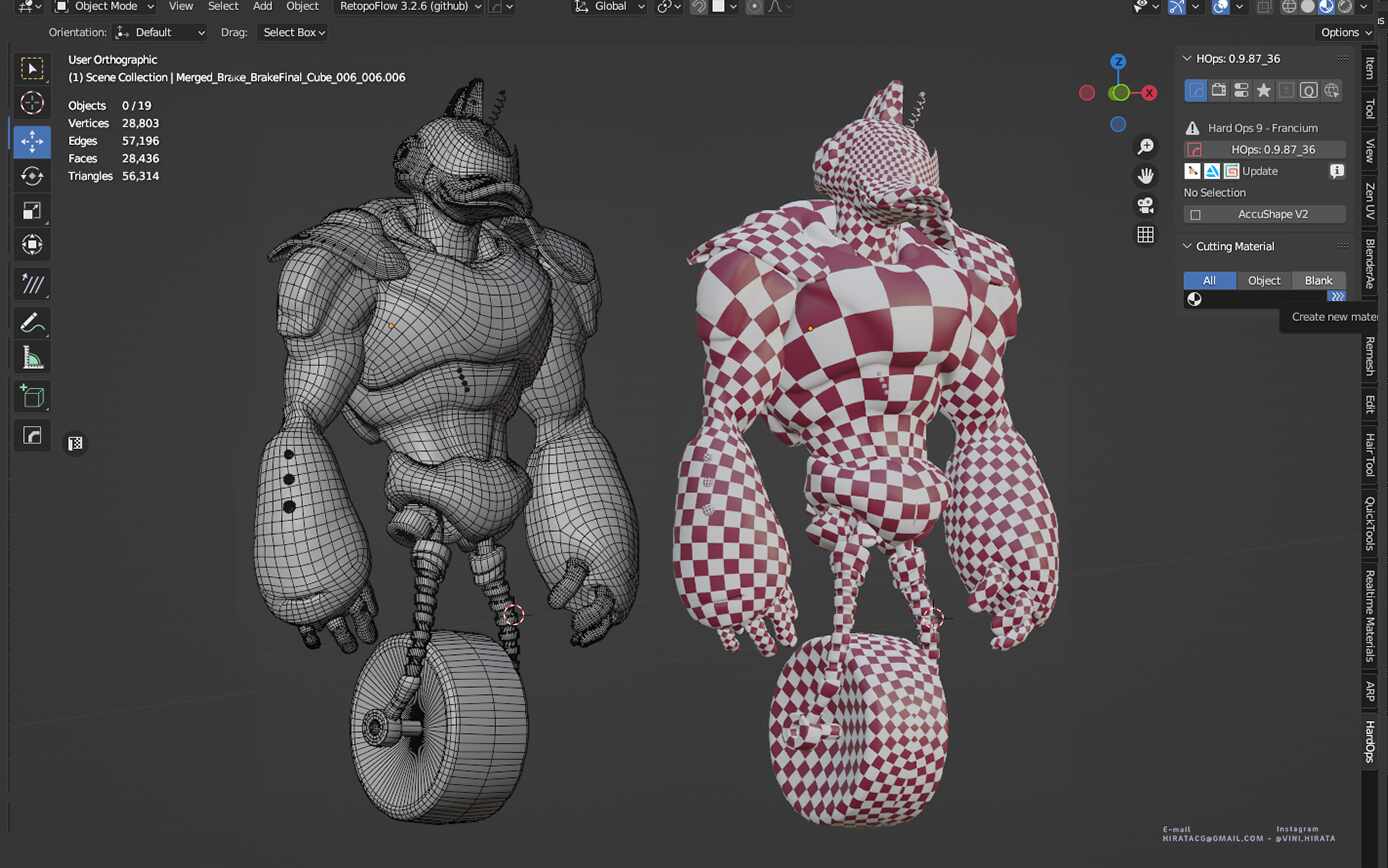This screenshot has width=1388, height=868.
Task: Click the bottom rounded-corner tool in left toolbar
Action: pyautogui.click(x=32, y=435)
